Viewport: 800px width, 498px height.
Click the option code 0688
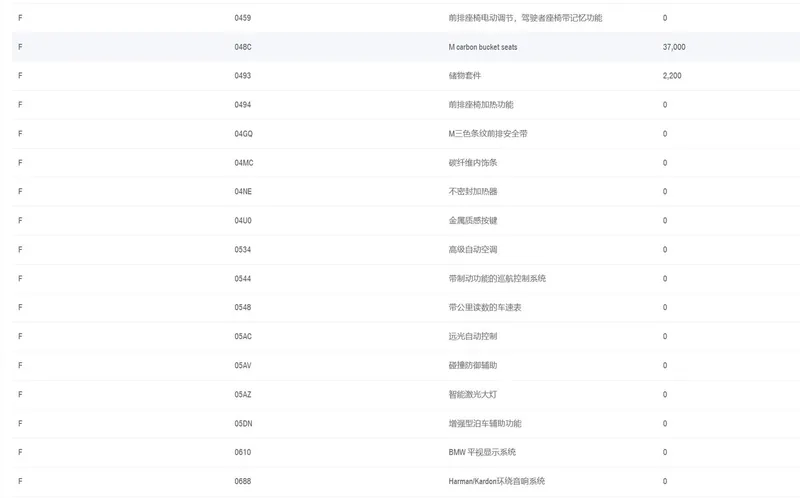242,481
